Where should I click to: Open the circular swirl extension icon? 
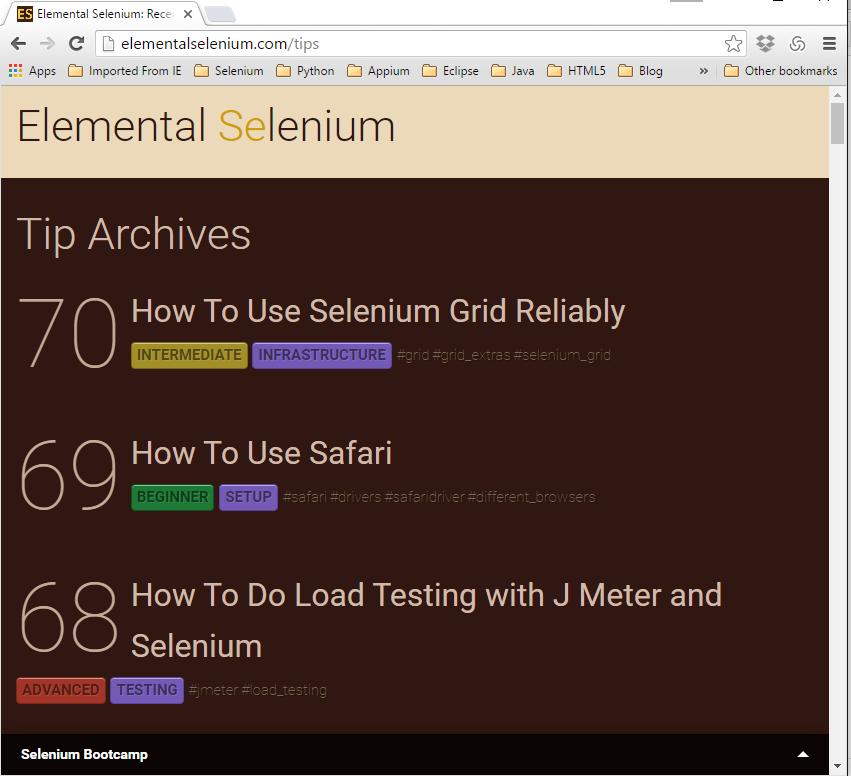798,43
